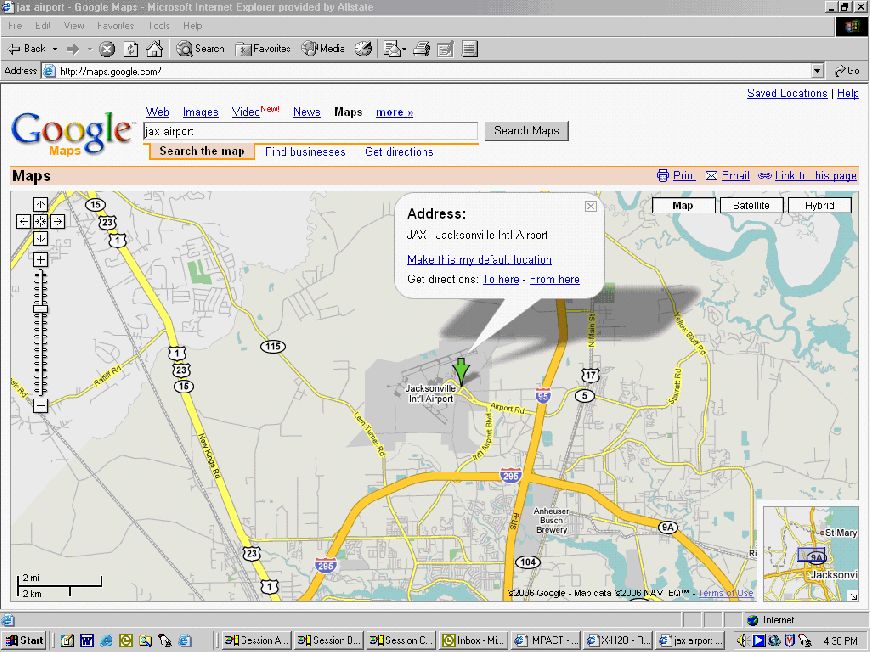Switch to the Inbox taskbar button

473,640
